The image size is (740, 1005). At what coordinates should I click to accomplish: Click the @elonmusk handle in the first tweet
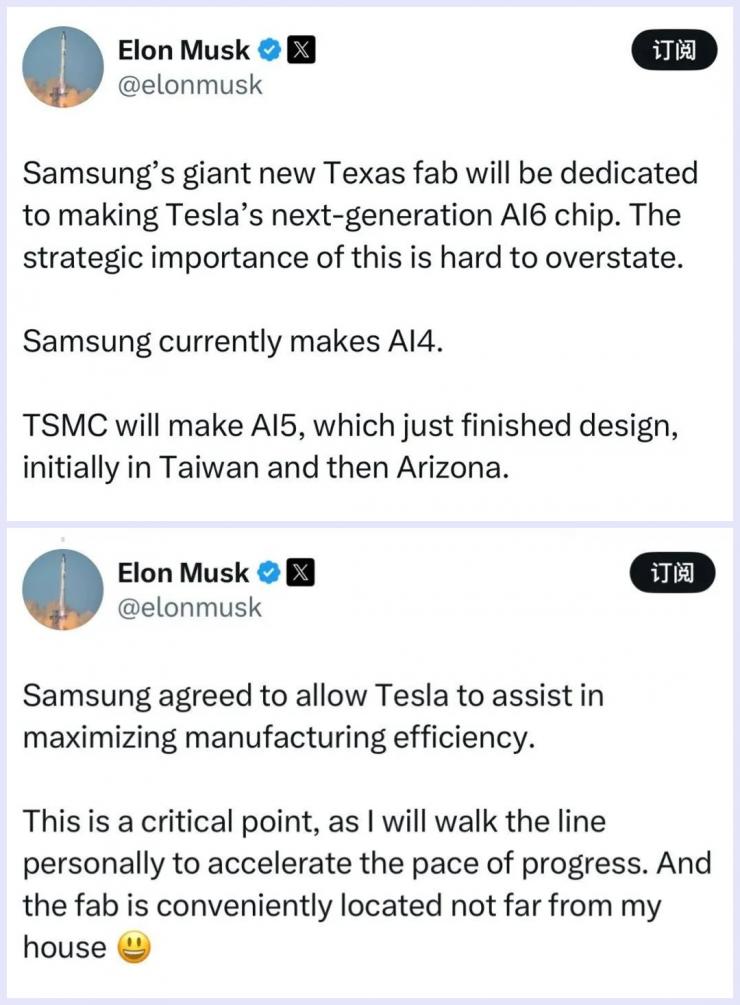coord(190,85)
